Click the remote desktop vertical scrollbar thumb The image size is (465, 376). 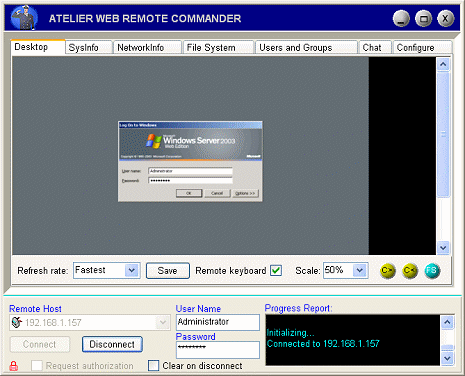point(443,134)
